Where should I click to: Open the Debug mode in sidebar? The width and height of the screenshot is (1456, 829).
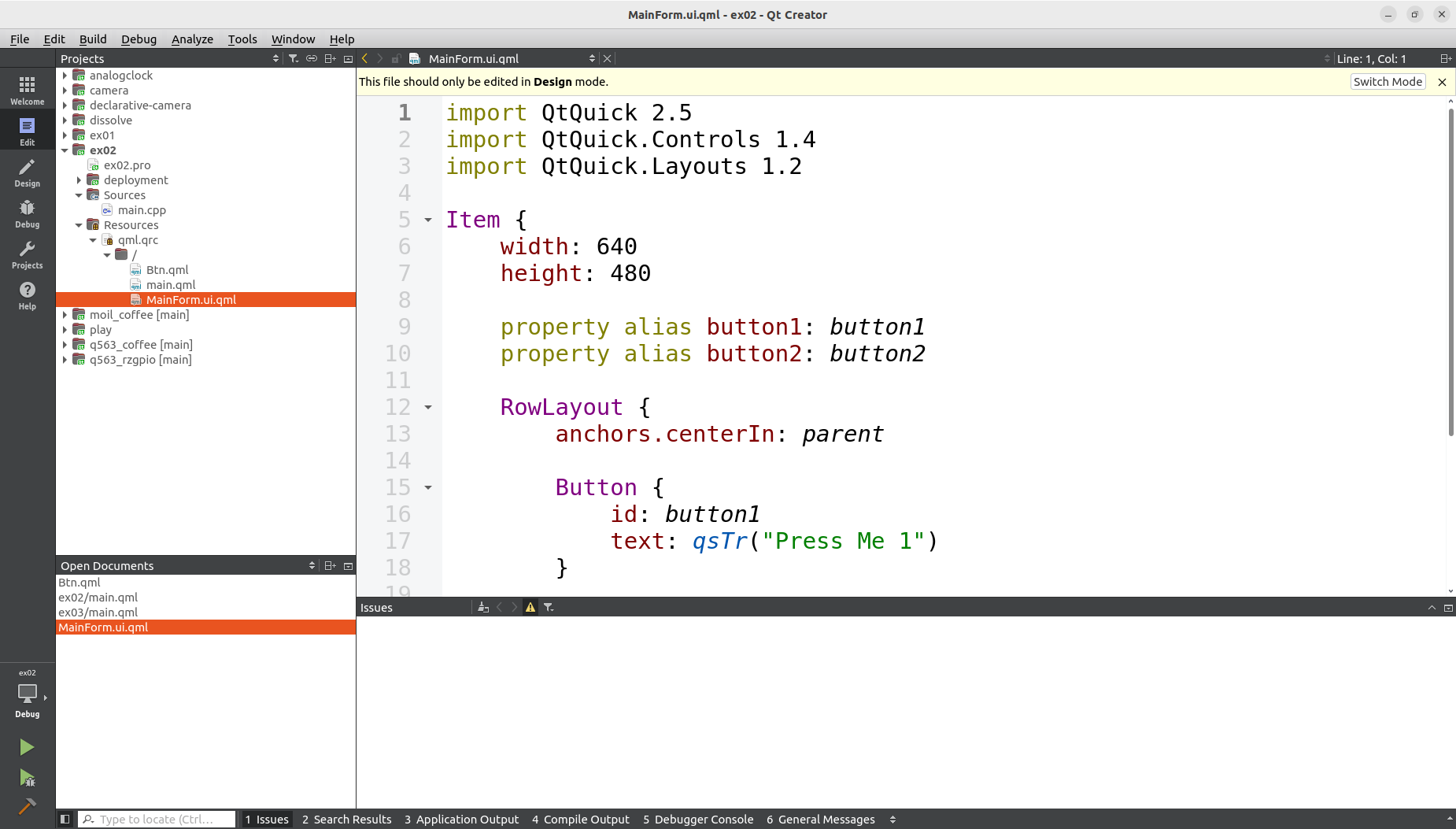pyautogui.click(x=27, y=213)
